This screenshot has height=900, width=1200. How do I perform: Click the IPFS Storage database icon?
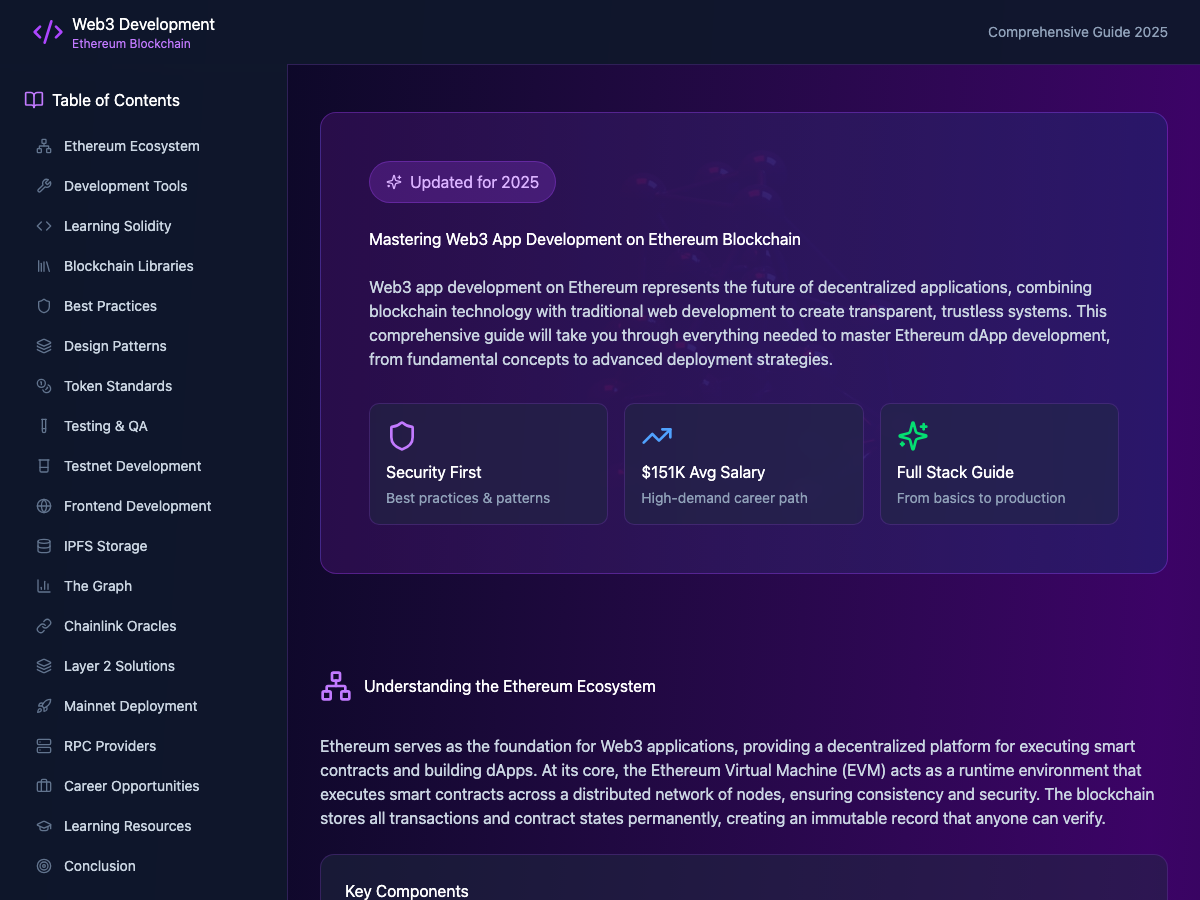tap(44, 546)
